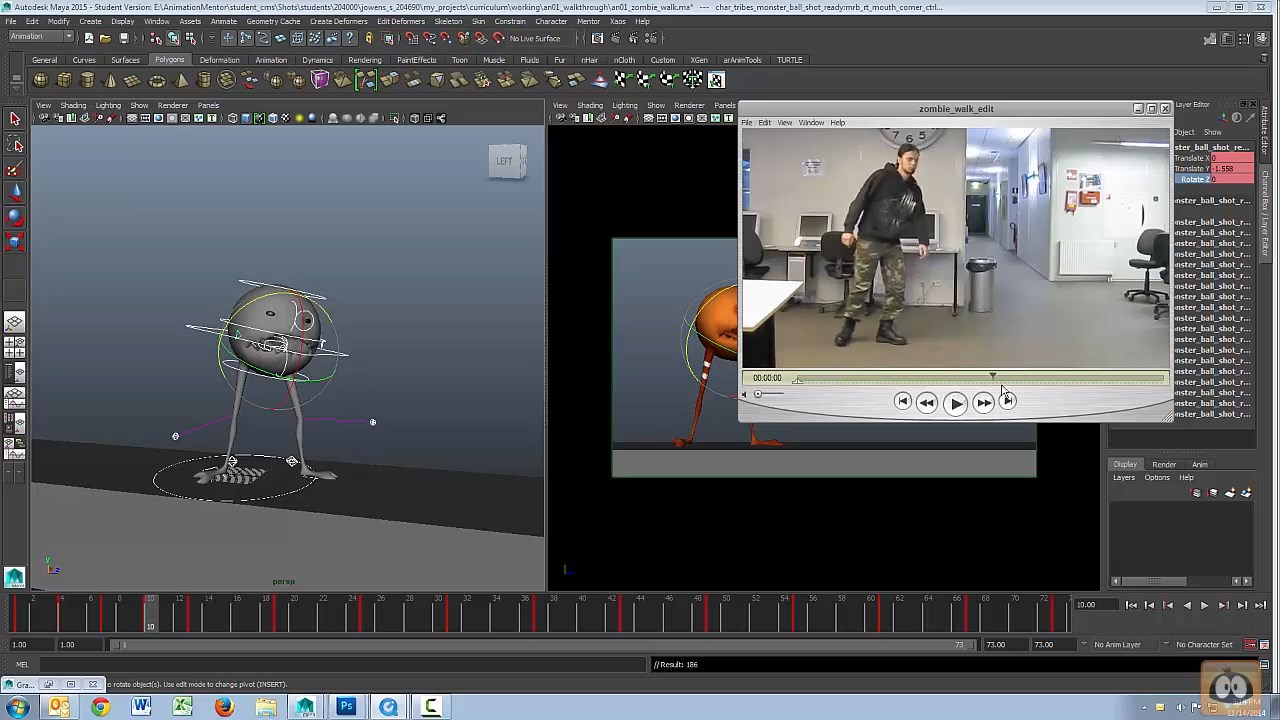Open the Window menu in zombie_walk_edit

click(x=810, y=122)
